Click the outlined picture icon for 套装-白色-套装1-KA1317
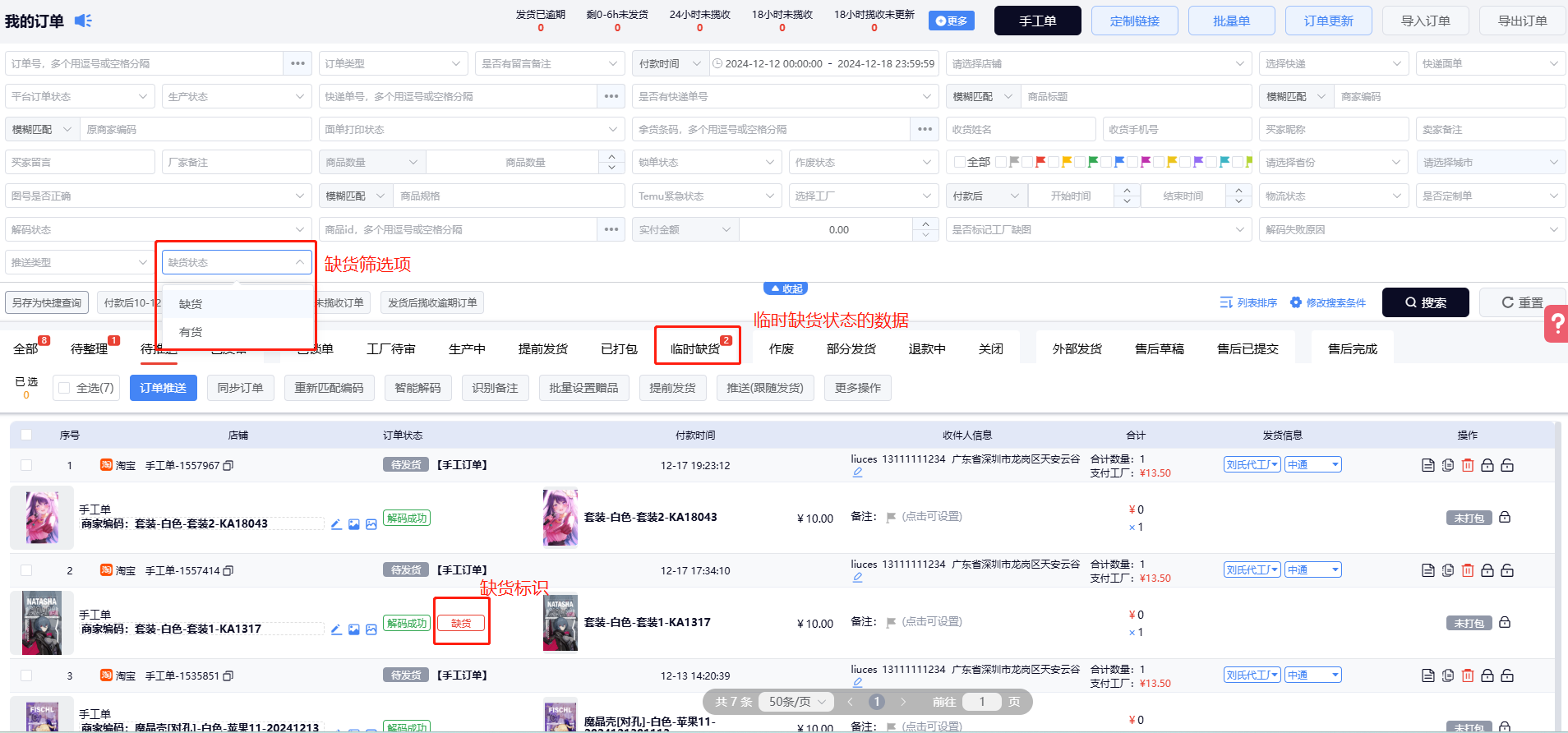1568x733 pixels. (x=371, y=629)
